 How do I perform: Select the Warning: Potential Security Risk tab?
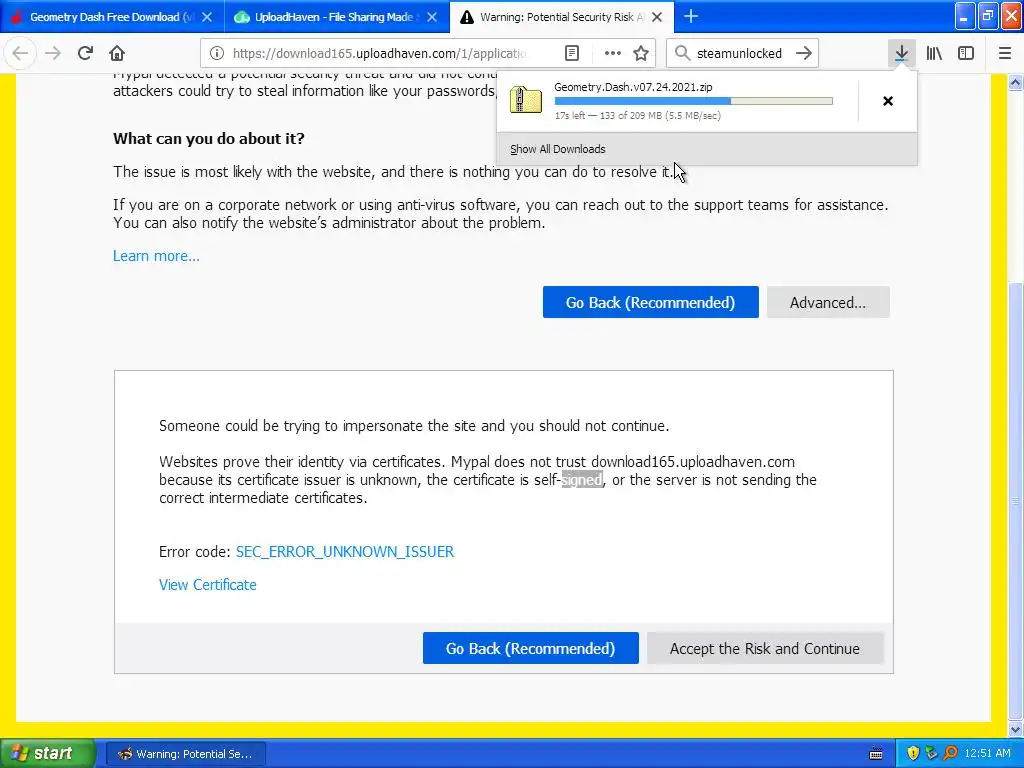[x=562, y=17]
